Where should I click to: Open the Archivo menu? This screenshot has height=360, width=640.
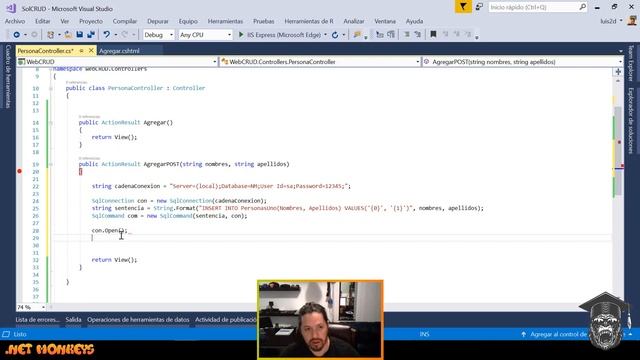[15, 21]
